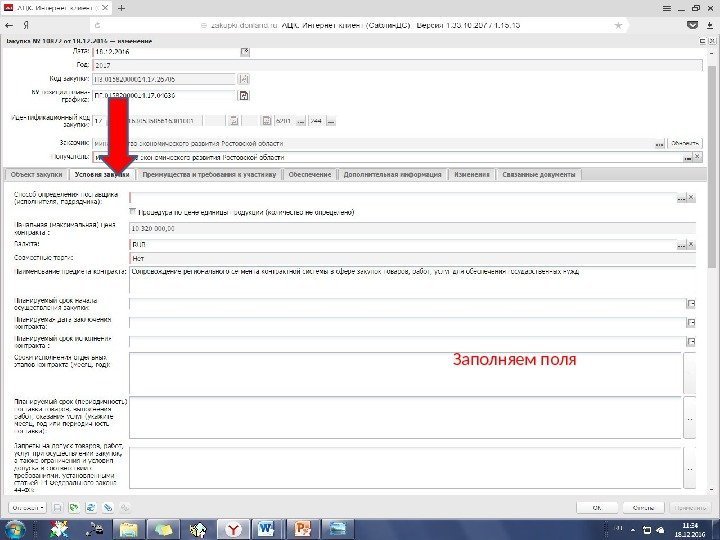Click the vertical scrollbar of the form
Screen dimensions: 720x540
(712, 167)
